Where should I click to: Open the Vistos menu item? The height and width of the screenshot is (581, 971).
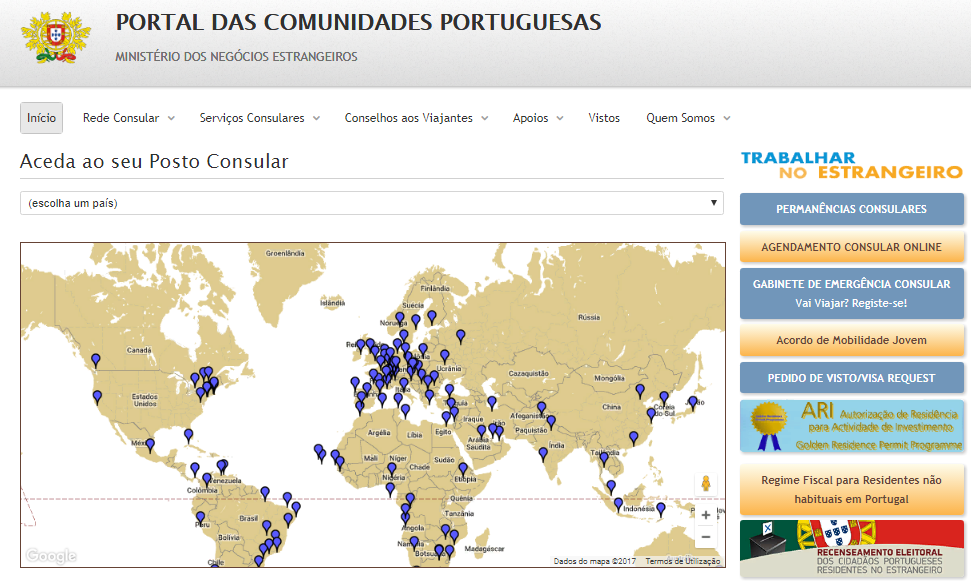(x=604, y=118)
